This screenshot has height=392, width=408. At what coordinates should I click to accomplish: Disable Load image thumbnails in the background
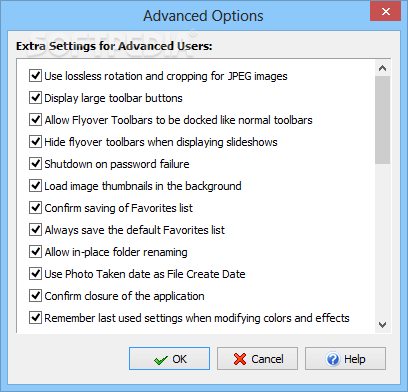click(35, 186)
